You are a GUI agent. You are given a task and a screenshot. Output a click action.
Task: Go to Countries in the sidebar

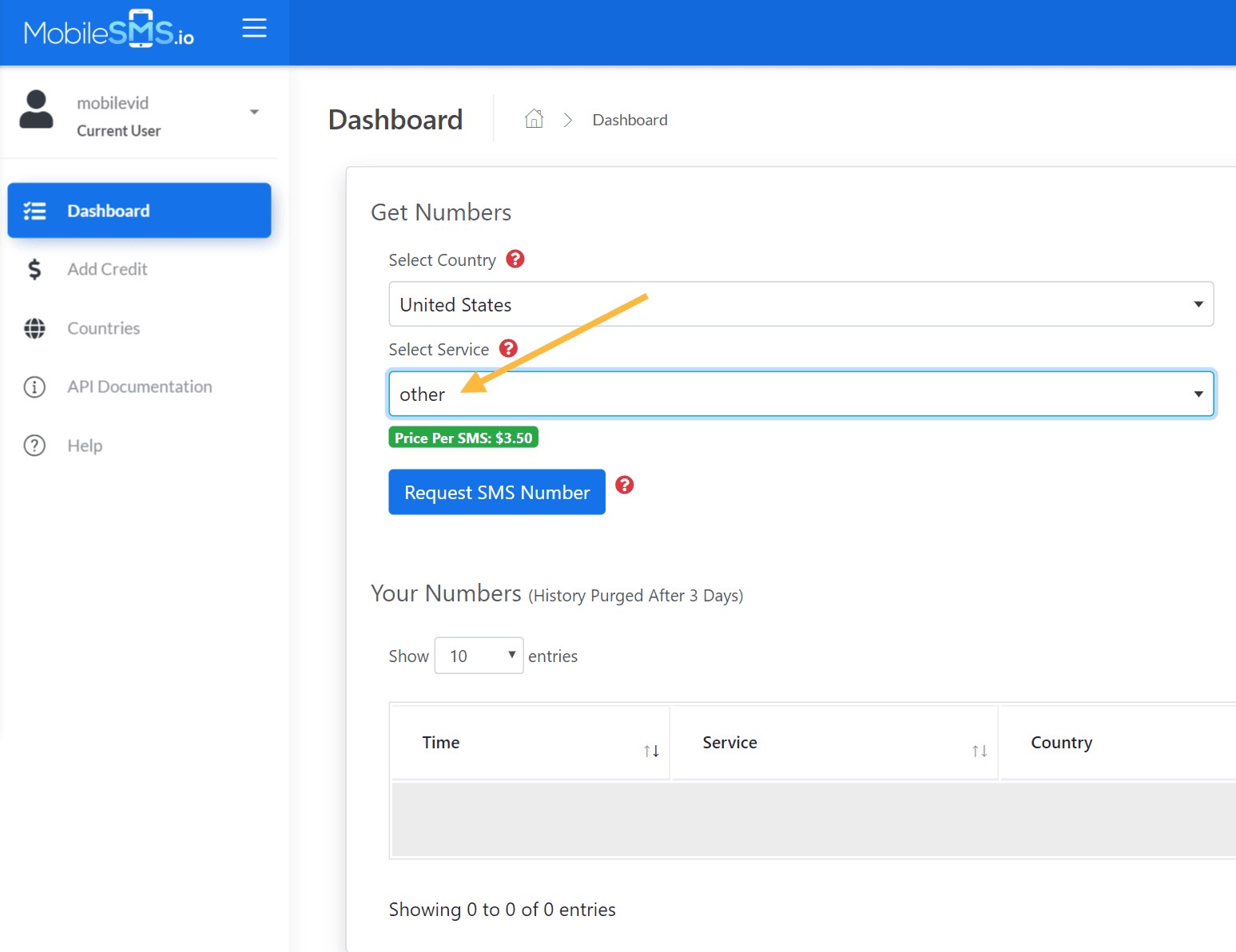pyautogui.click(x=103, y=328)
